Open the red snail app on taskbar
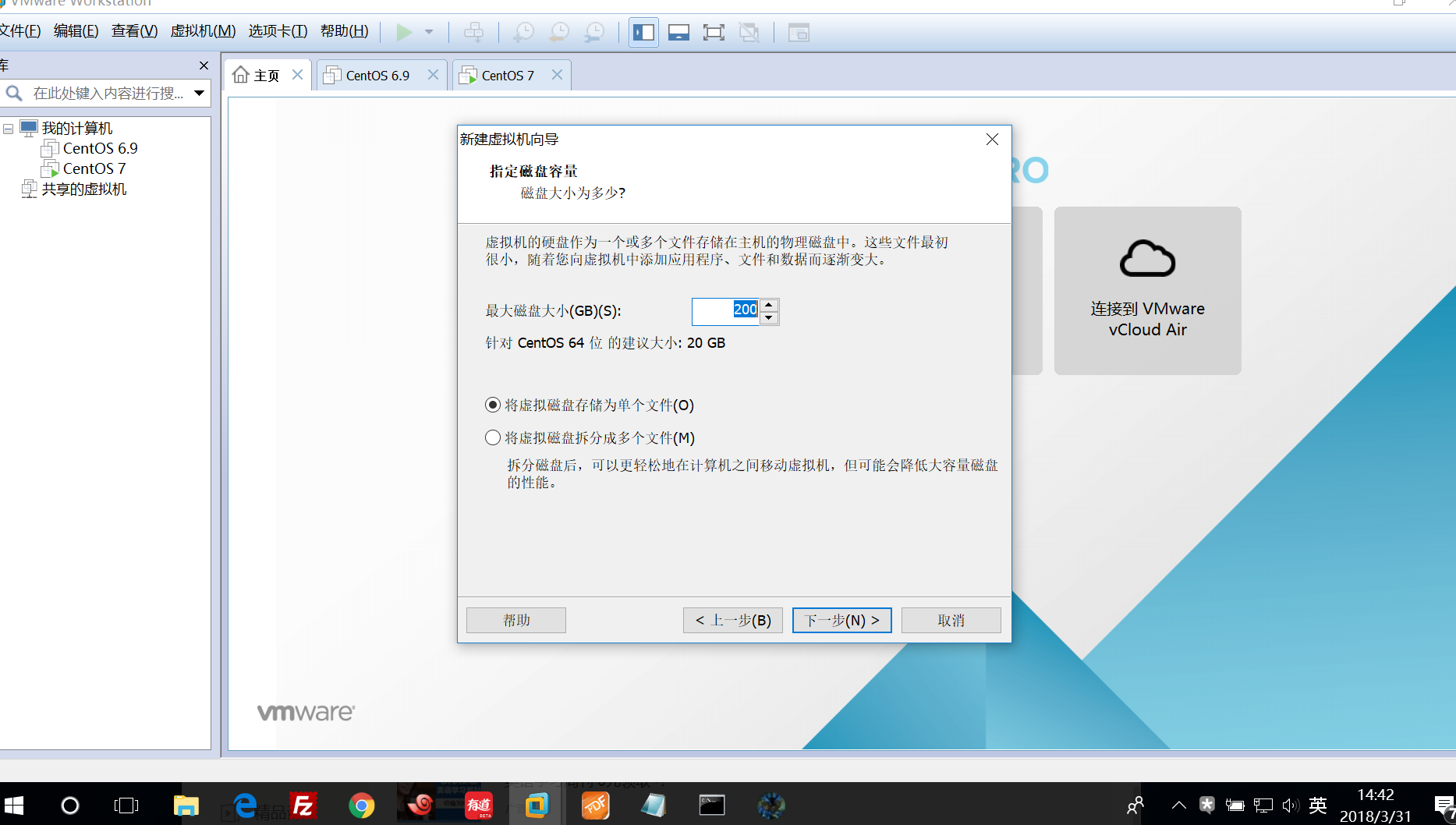Screen dimensions: 1456x825 click(x=420, y=806)
